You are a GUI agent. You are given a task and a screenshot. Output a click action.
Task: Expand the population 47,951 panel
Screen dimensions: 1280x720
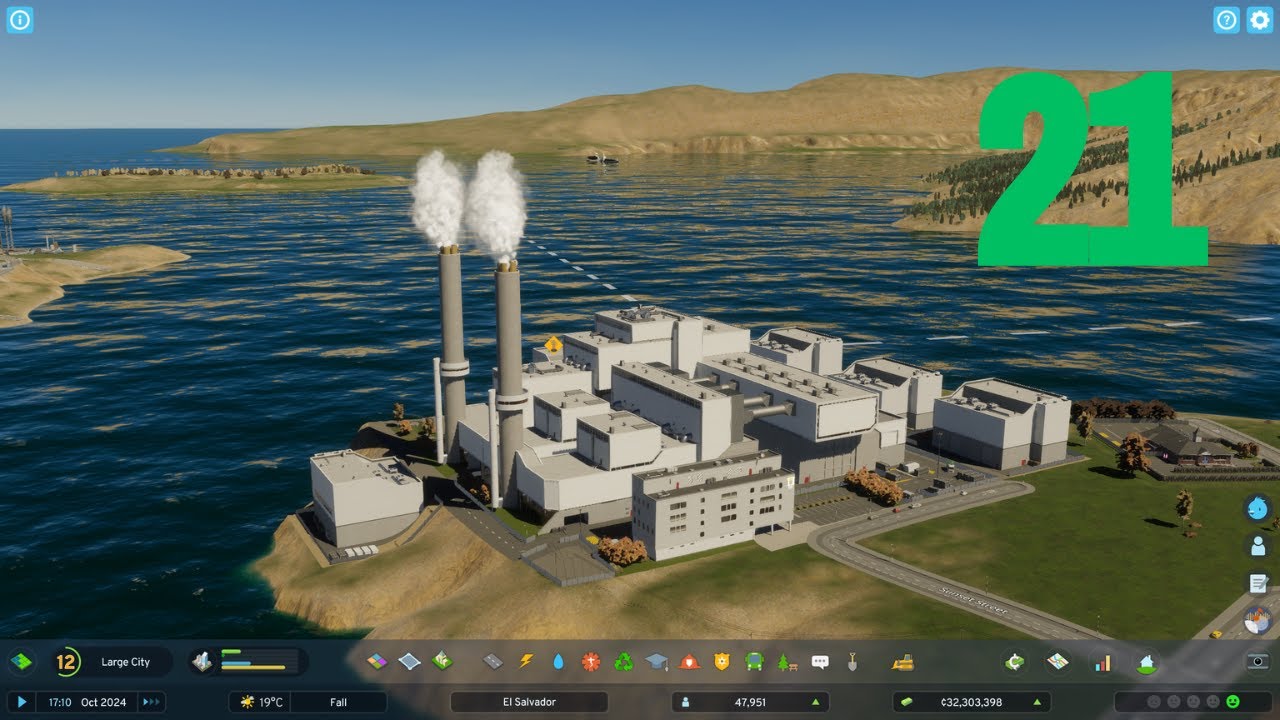(751, 702)
